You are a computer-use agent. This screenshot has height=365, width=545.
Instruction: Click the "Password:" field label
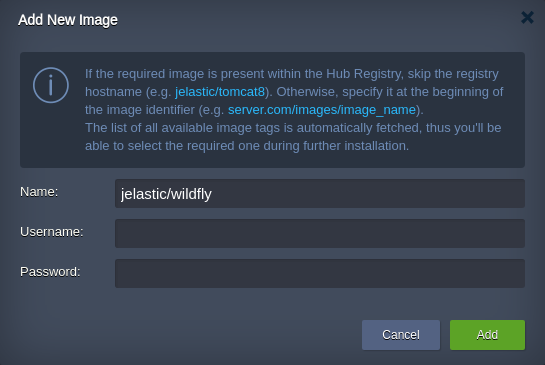[x=50, y=272]
